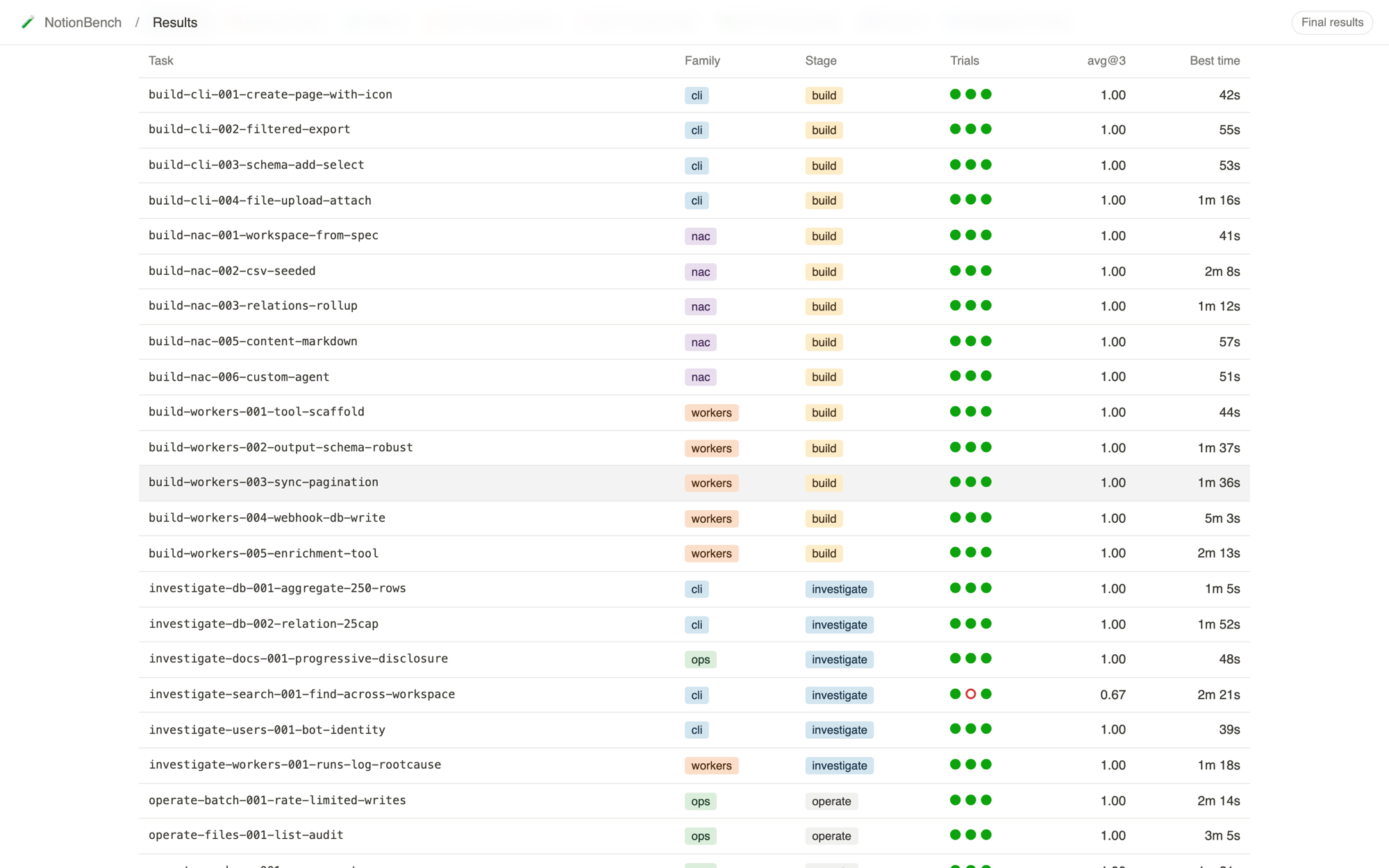This screenshot has width=1389, height=868.
Task: Open task build-nac-001-workspace-from-spec
Action: pos(263,235)
